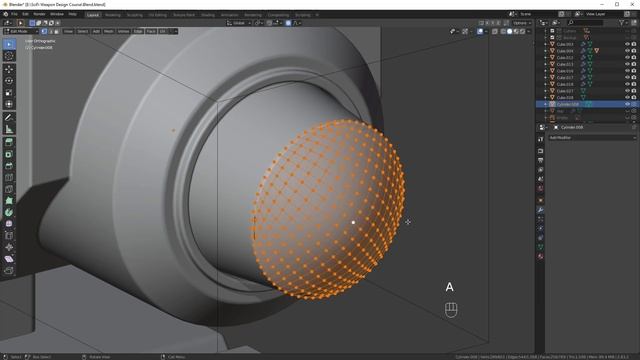Open the Window menu
The width and height of the screenshot is (640, 360).
tap(57, 14)
